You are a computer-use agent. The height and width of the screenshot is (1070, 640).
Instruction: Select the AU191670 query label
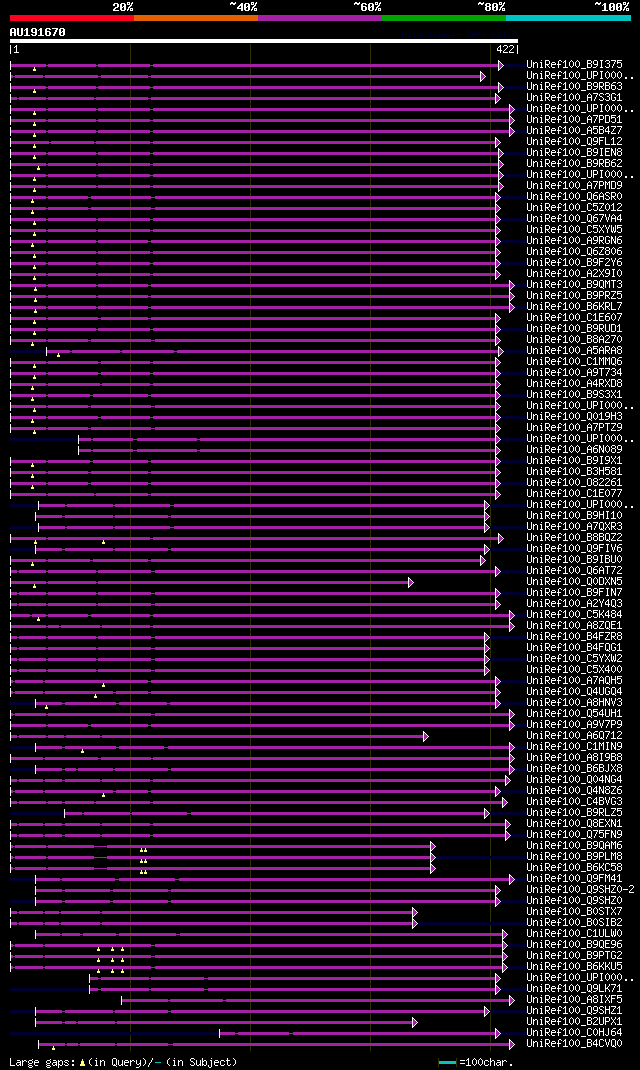coord(38,32)
